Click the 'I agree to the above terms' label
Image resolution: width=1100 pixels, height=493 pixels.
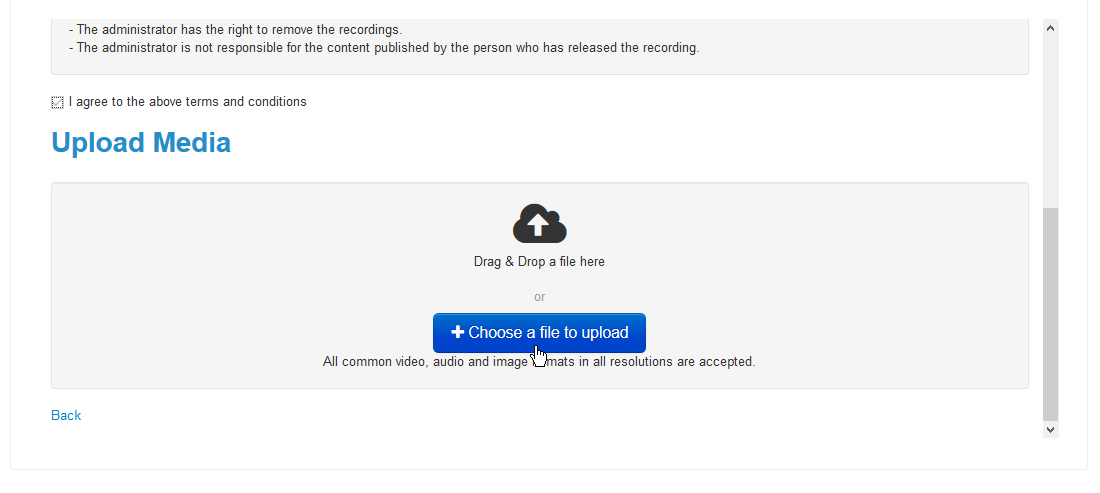(x=187, y=102)
